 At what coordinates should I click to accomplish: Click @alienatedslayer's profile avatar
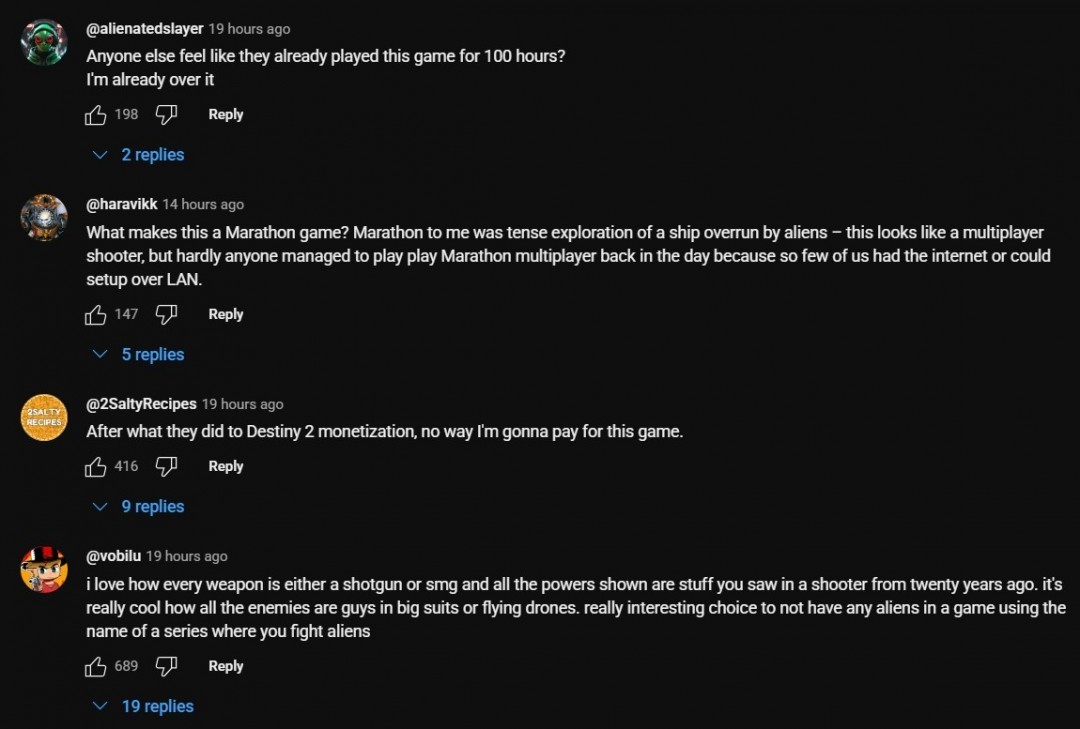[x=44, y=42]
